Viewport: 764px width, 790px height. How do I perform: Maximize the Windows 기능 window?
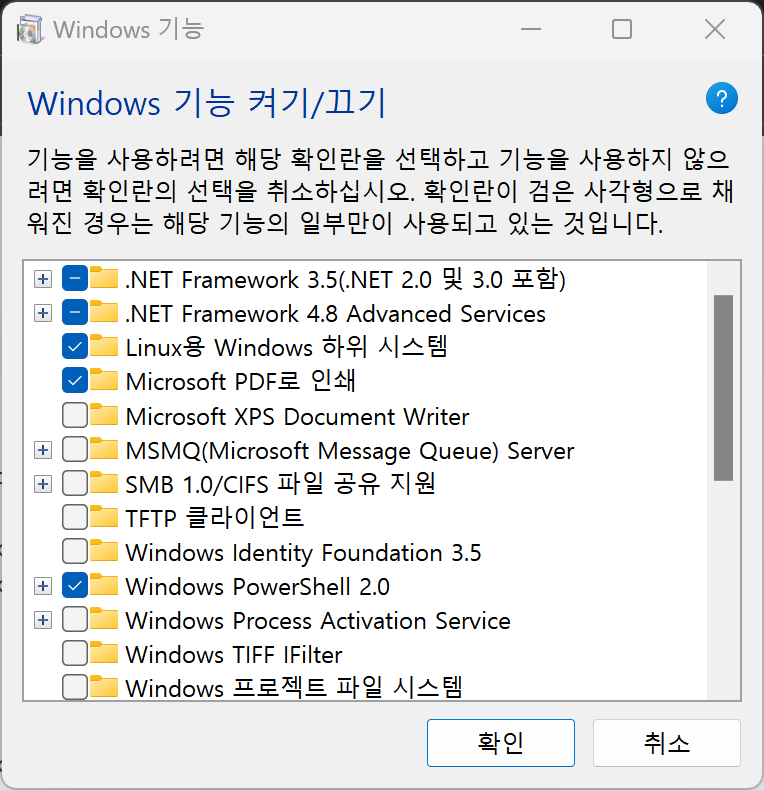point(622,29)
